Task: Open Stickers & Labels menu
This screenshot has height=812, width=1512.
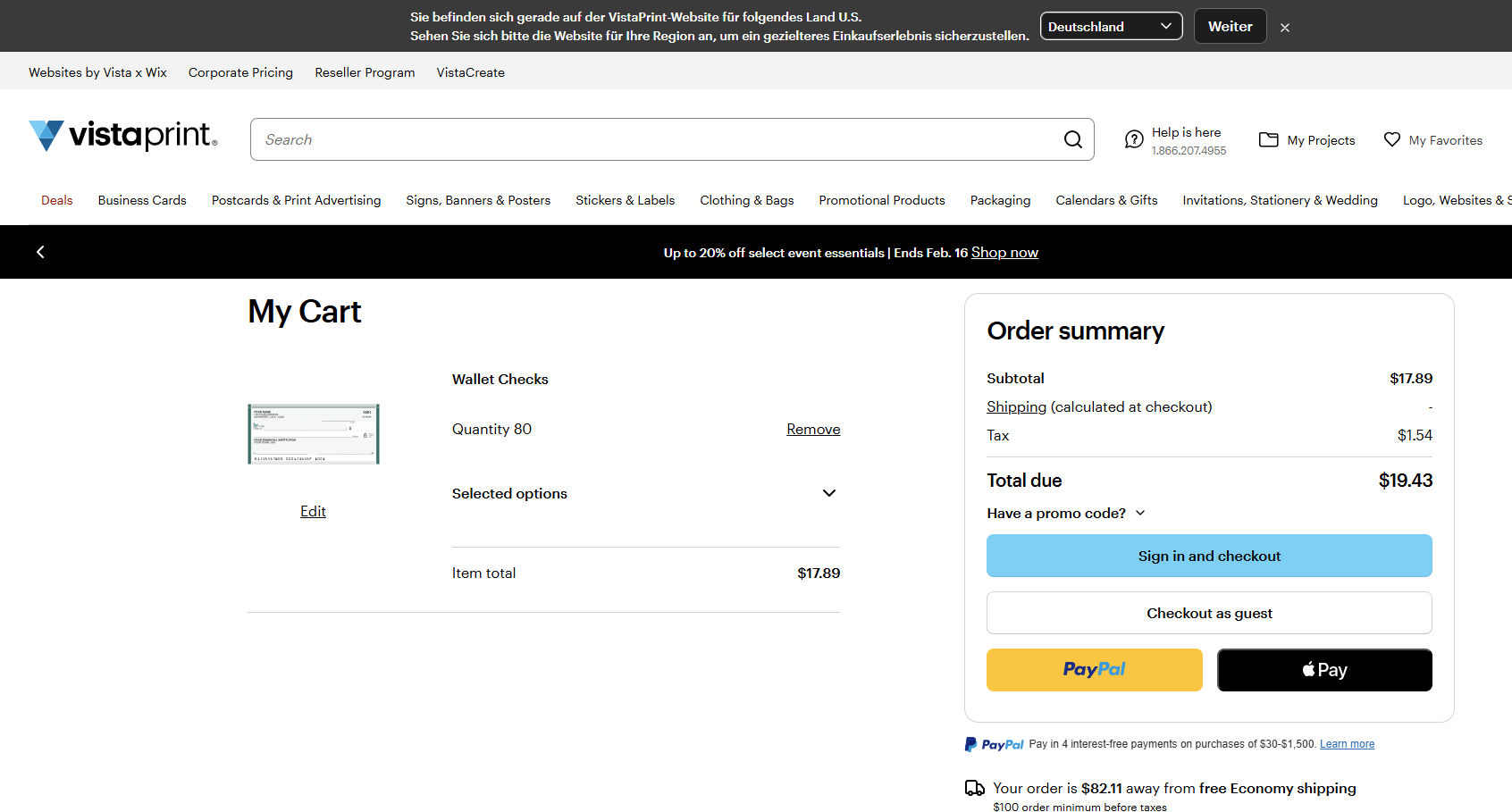Action: [626, 200]
